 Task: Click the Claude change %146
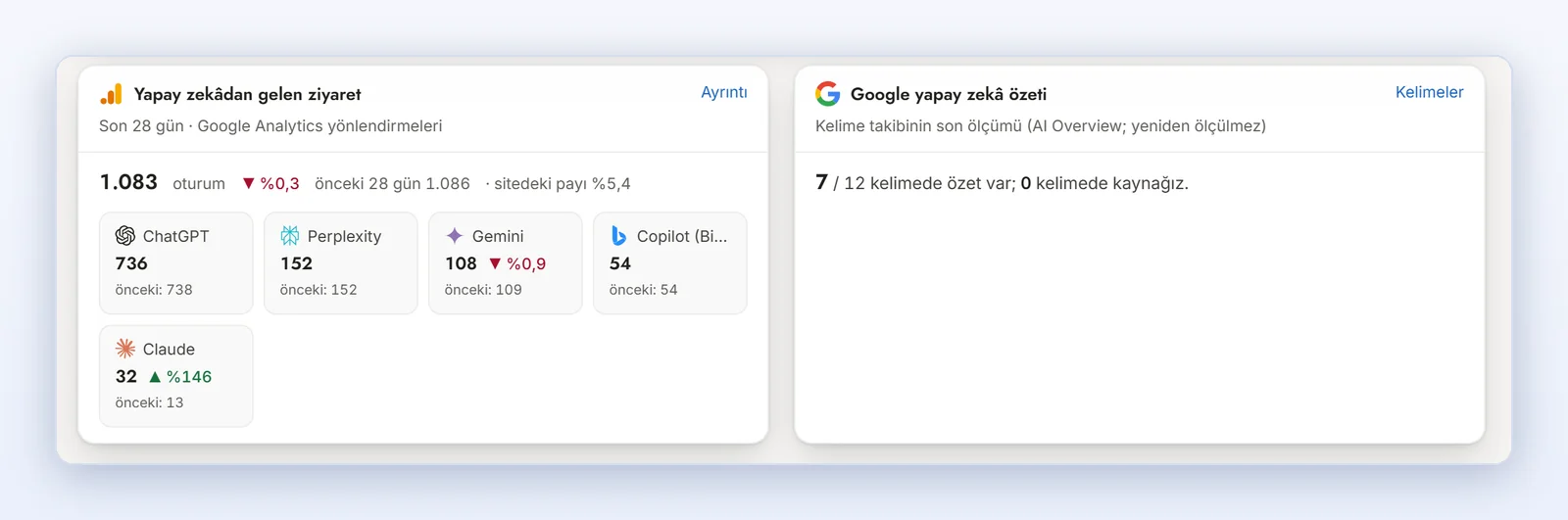pos(189,376)
